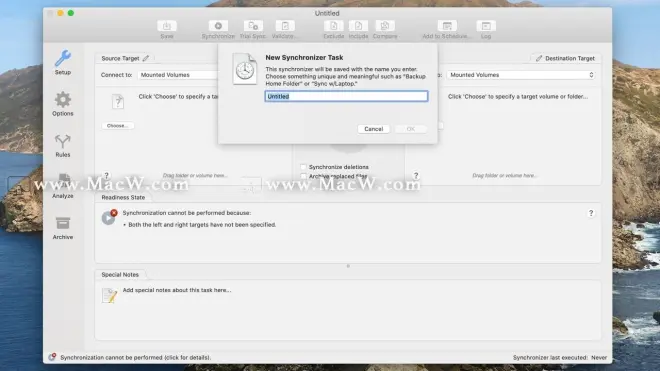Viewport: 660px width, 371px height.
Task: Click OK in New Synchronizer Task dialog
Action: coord(411,129)
